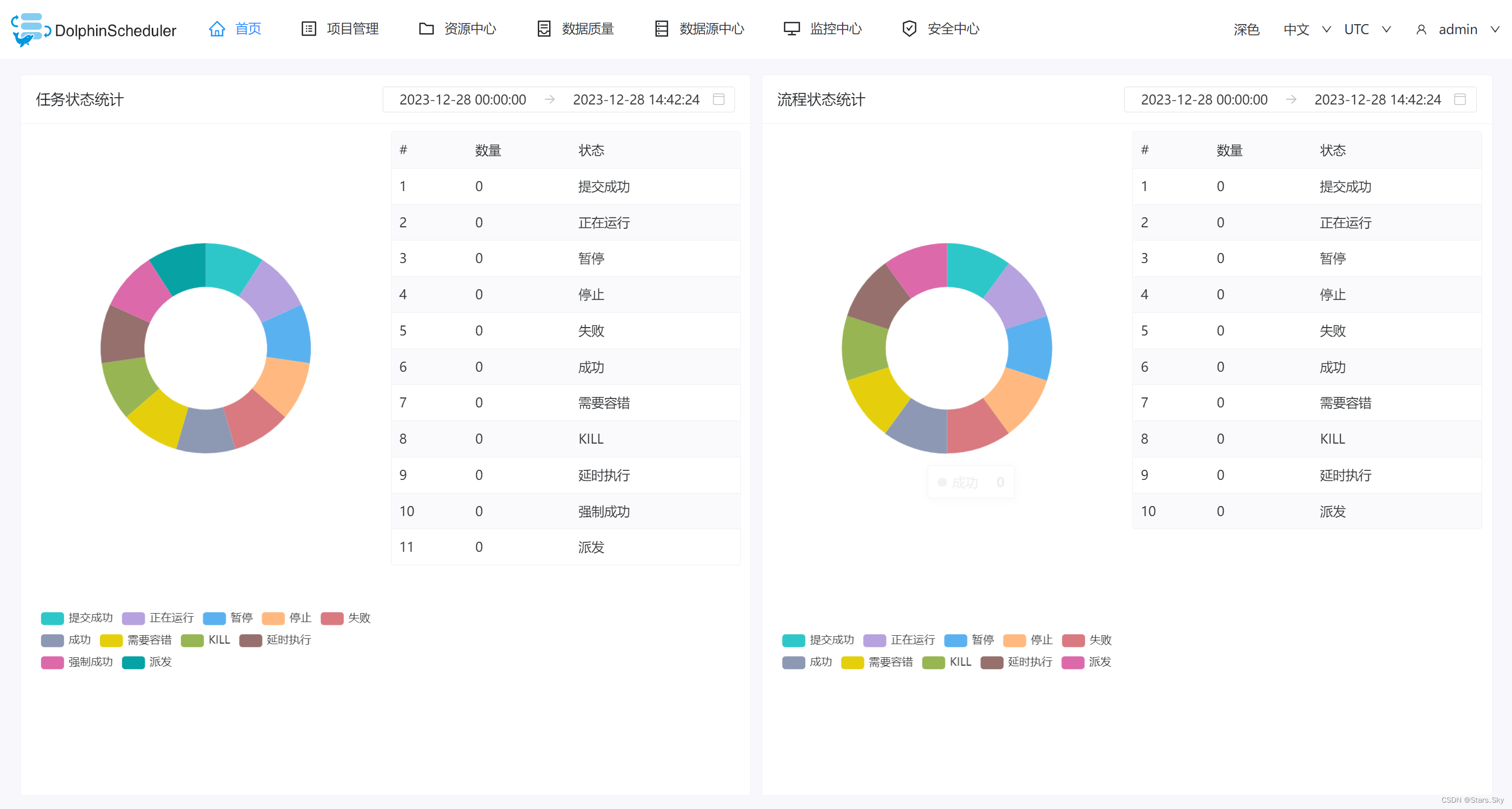Click process statistics start date field
This screenshot has height=809, width=1512.
[x=1203, y=100]
